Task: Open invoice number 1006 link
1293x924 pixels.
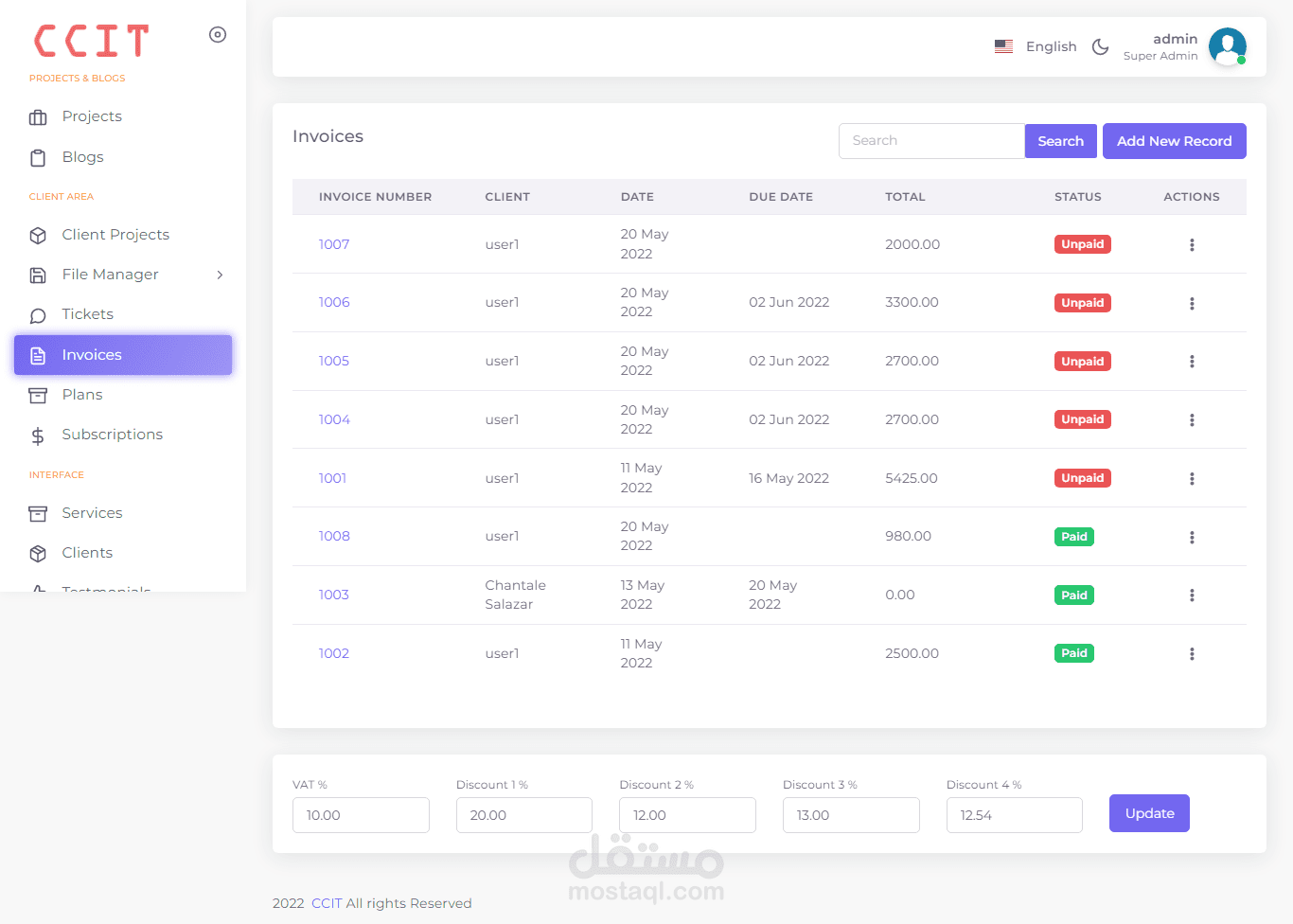Action: pos(334,302)
